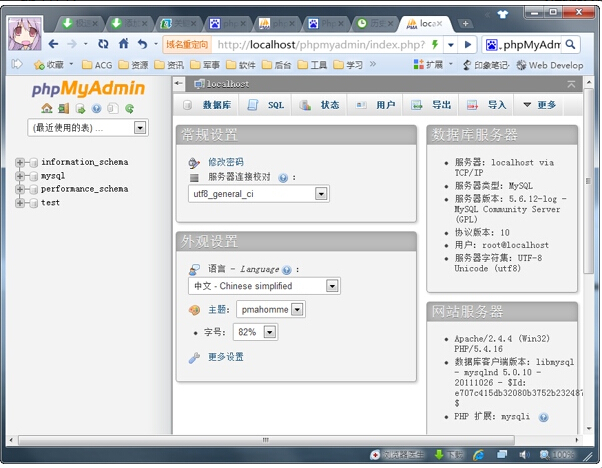Image resolution: width=602 pixels, height=468 pixels.
Task: Expand the mysql database node
Action: tap(20, 176)
